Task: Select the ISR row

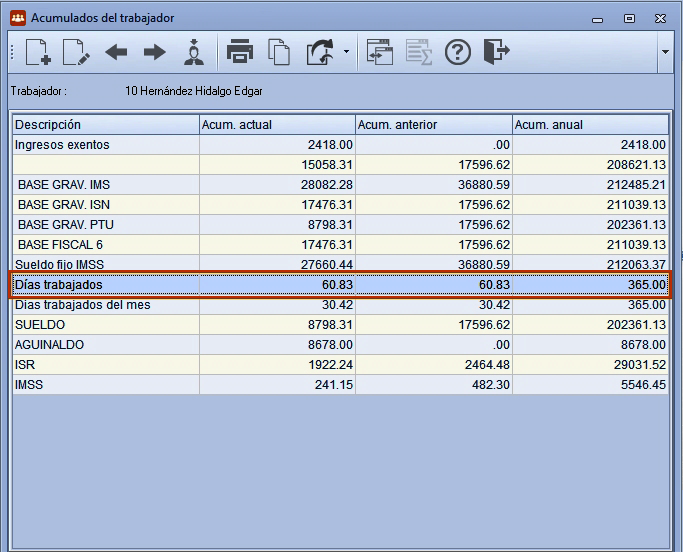Action: tap(341, 365)
